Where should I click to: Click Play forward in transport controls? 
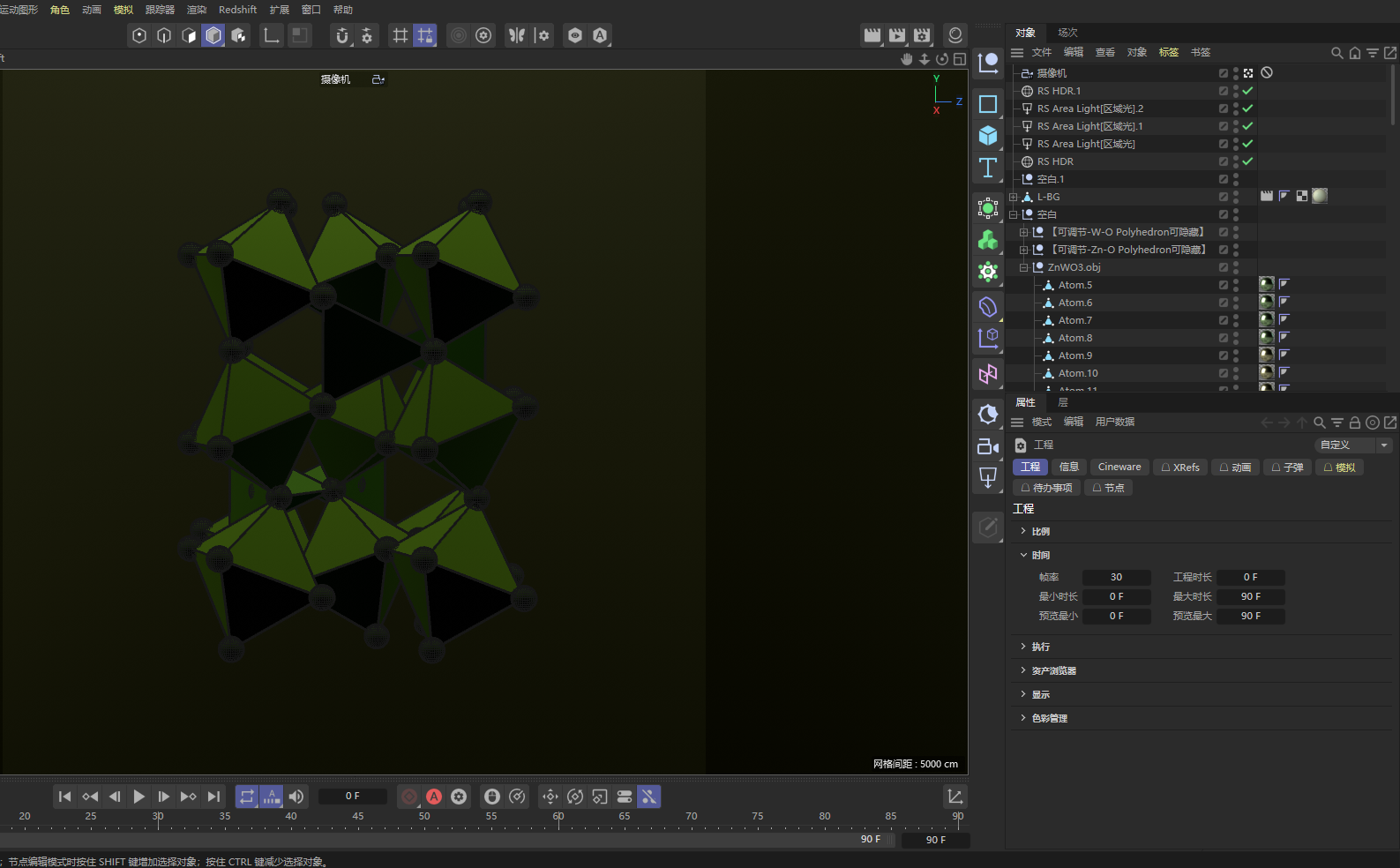(139, 797)
